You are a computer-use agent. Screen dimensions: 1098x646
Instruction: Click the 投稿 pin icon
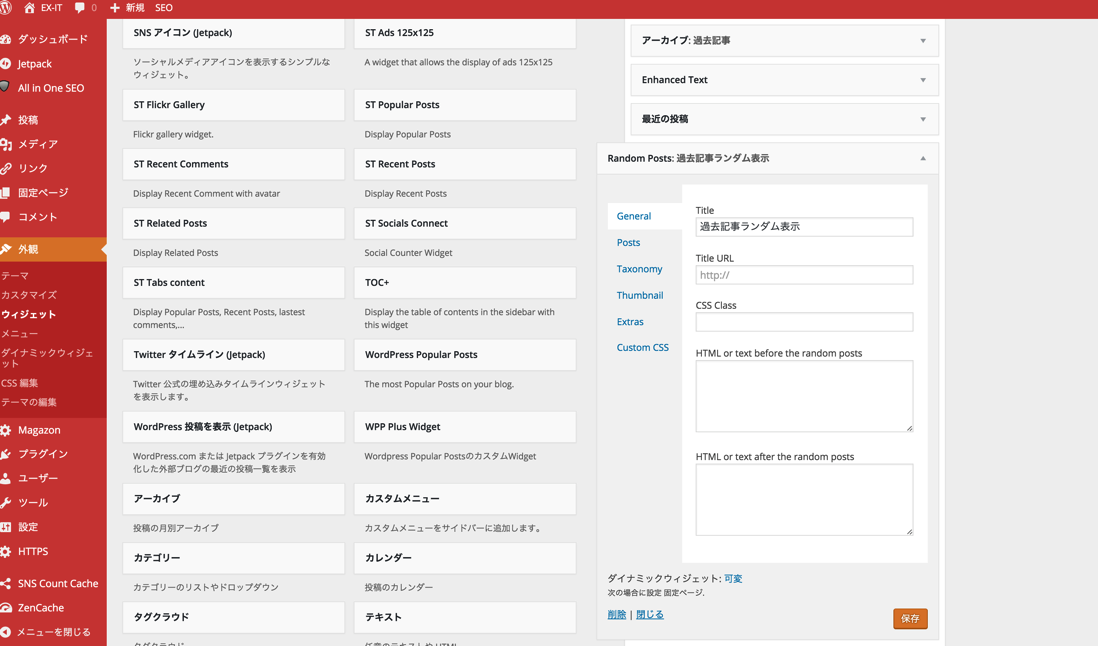coord(6,120)
